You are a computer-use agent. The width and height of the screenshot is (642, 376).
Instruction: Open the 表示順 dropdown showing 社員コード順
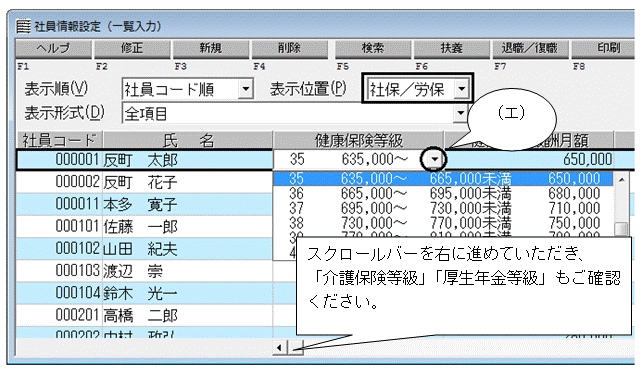click(245, 89)
